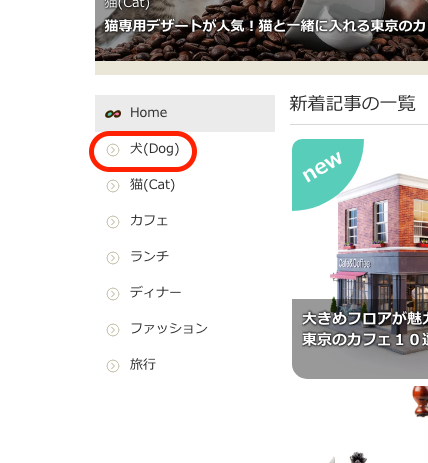The width and height of the screenshot is (428, 463).
Task: Select the 犬(Dog) category
Action: pos(155,149)
